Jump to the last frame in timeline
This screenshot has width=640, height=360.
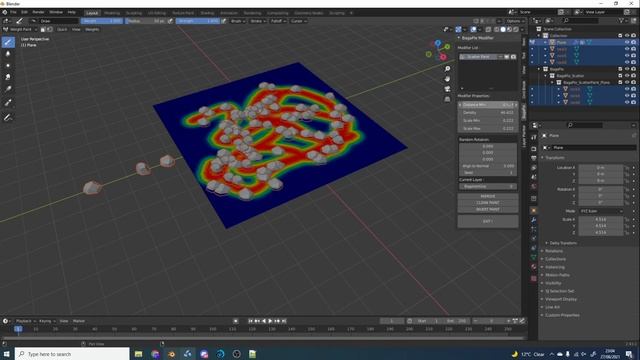pyautogui.click(x=284, y=321)
